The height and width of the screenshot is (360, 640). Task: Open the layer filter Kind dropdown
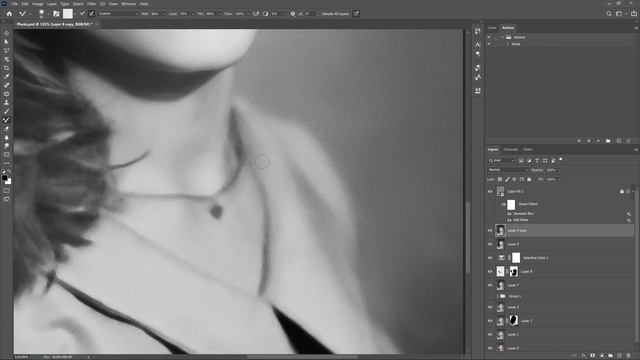(x=501, y=160)
